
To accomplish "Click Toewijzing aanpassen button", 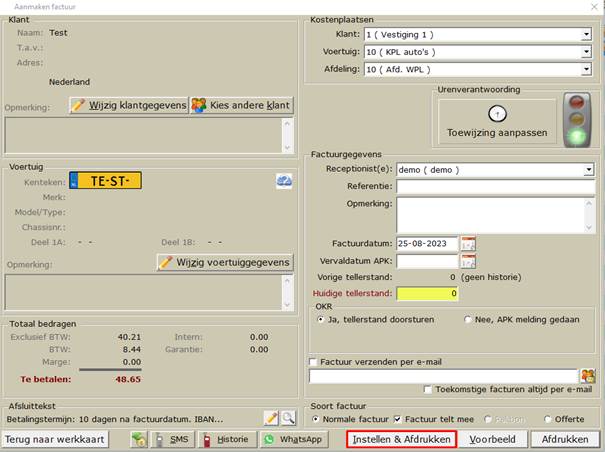I will [x=497, y=122].
